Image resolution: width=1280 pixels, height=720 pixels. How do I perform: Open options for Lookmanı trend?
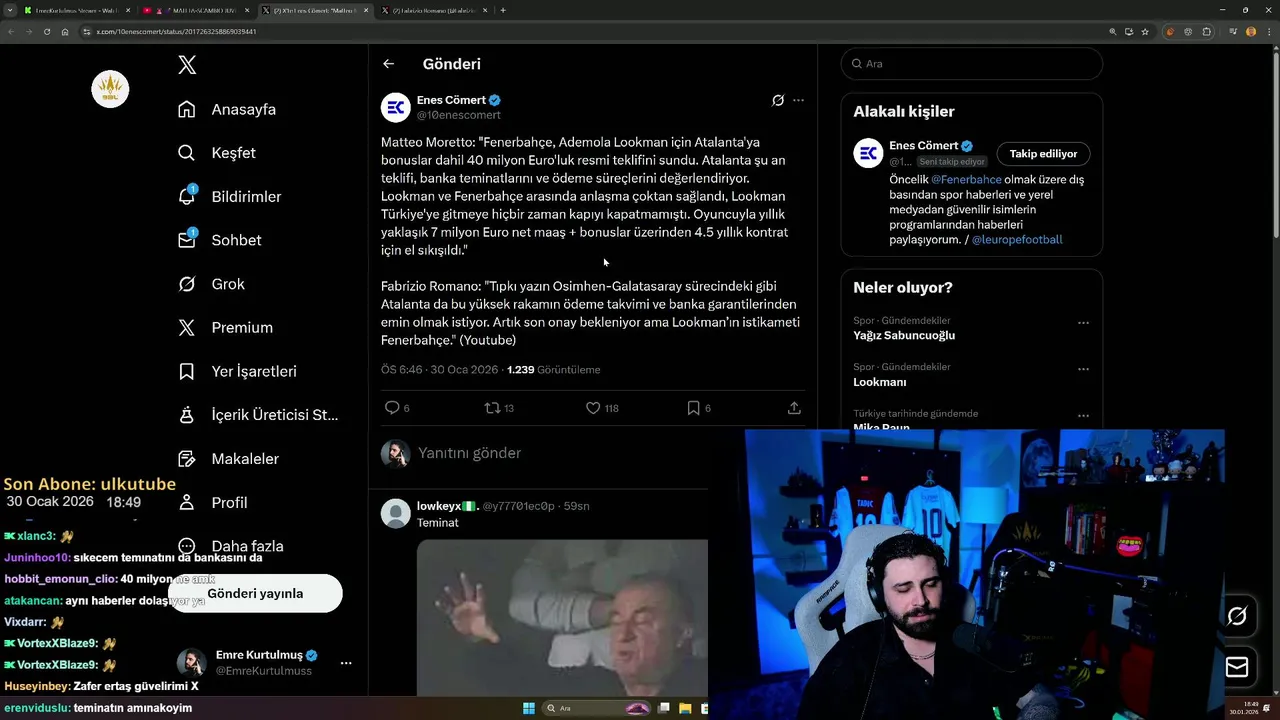point(1083,369)
